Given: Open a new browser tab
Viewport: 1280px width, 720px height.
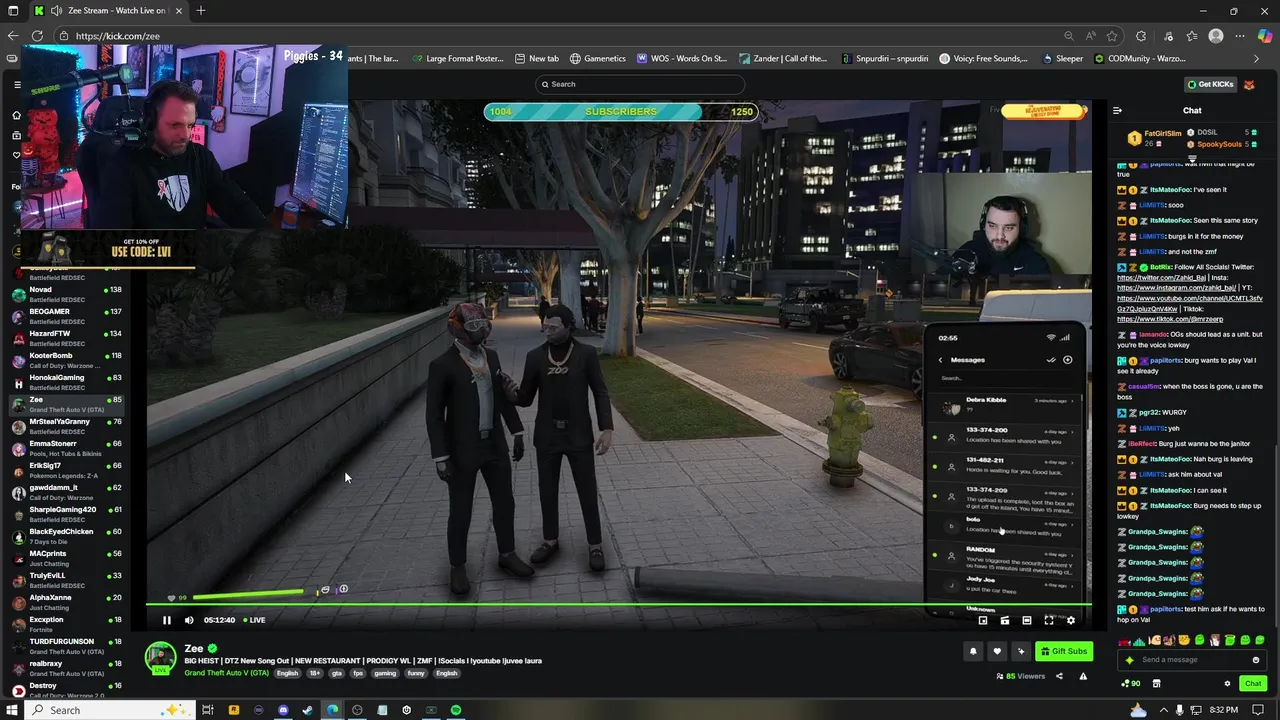Looking at the screenshot, I should click(x=201, y=10).
